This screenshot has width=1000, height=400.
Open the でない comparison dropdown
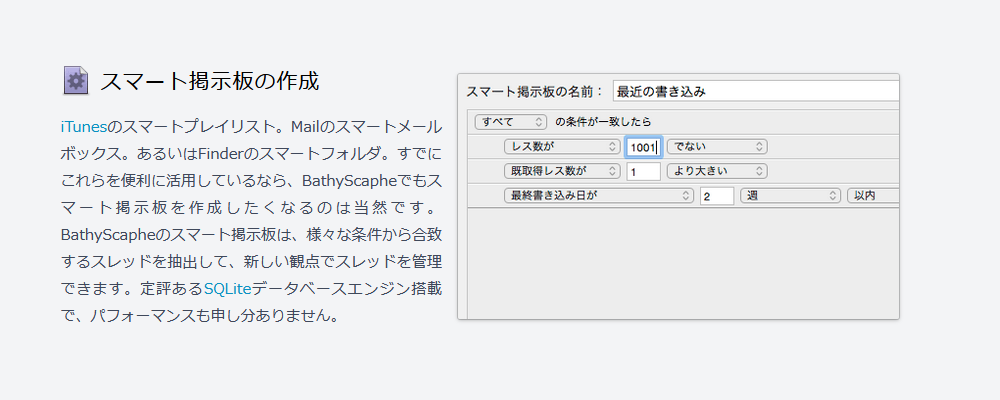(717, 147)
